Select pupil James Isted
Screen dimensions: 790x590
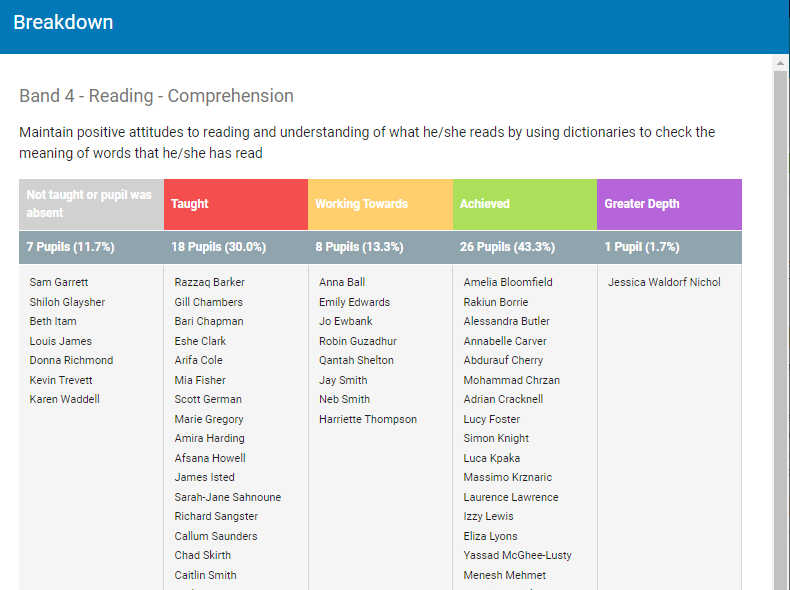(x=205, y=477)
